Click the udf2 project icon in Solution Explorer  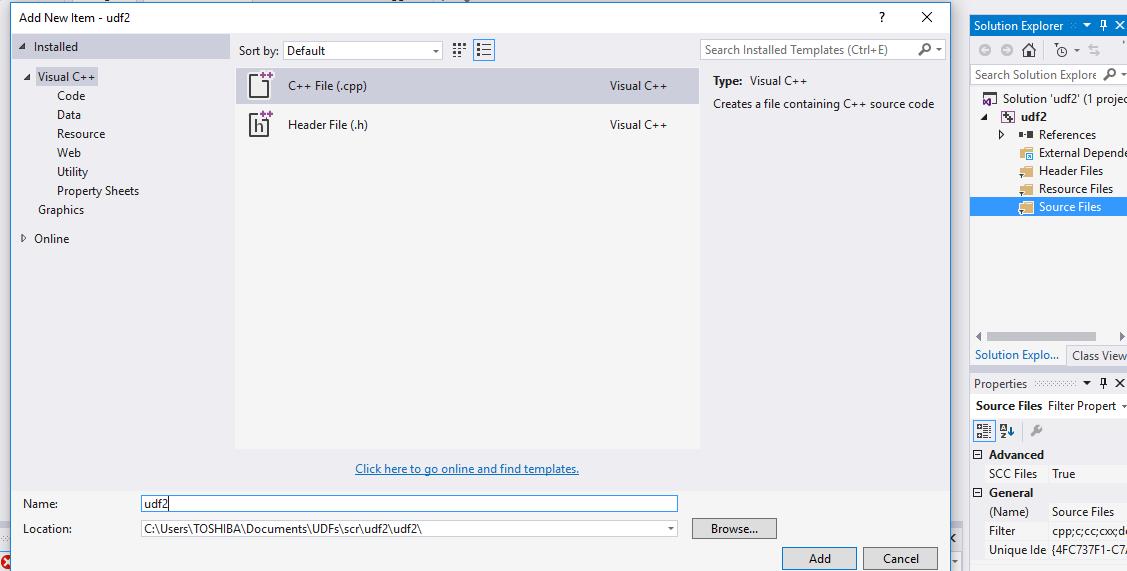pyautogui.click(x=1008, y=117)
